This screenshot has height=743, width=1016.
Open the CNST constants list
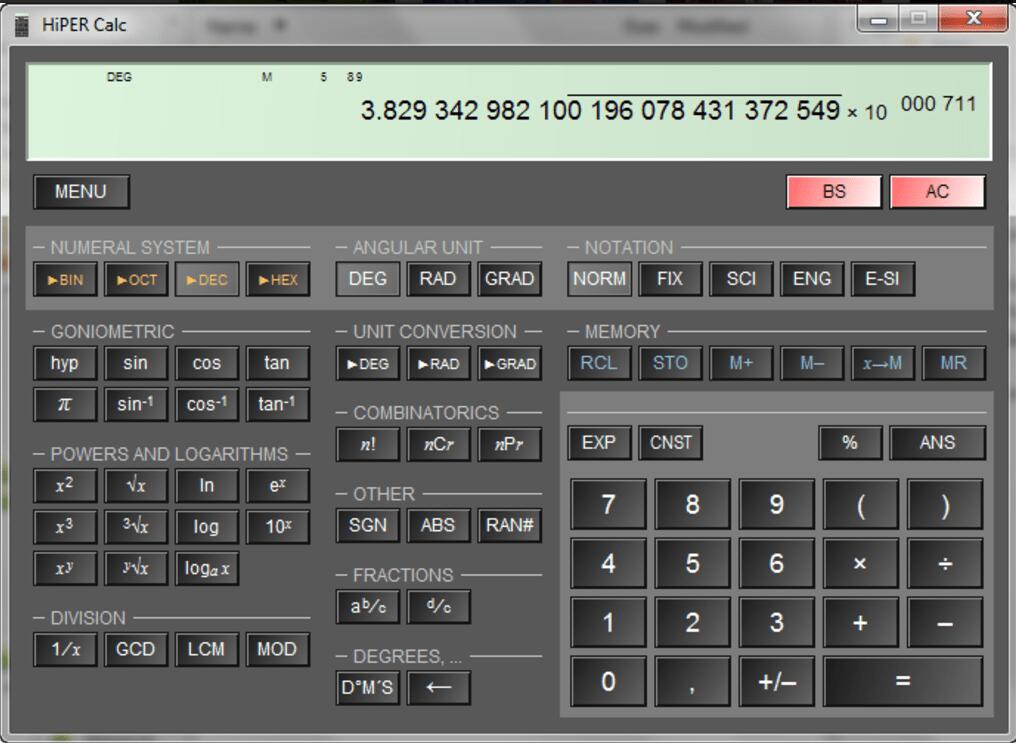(670, 442)
